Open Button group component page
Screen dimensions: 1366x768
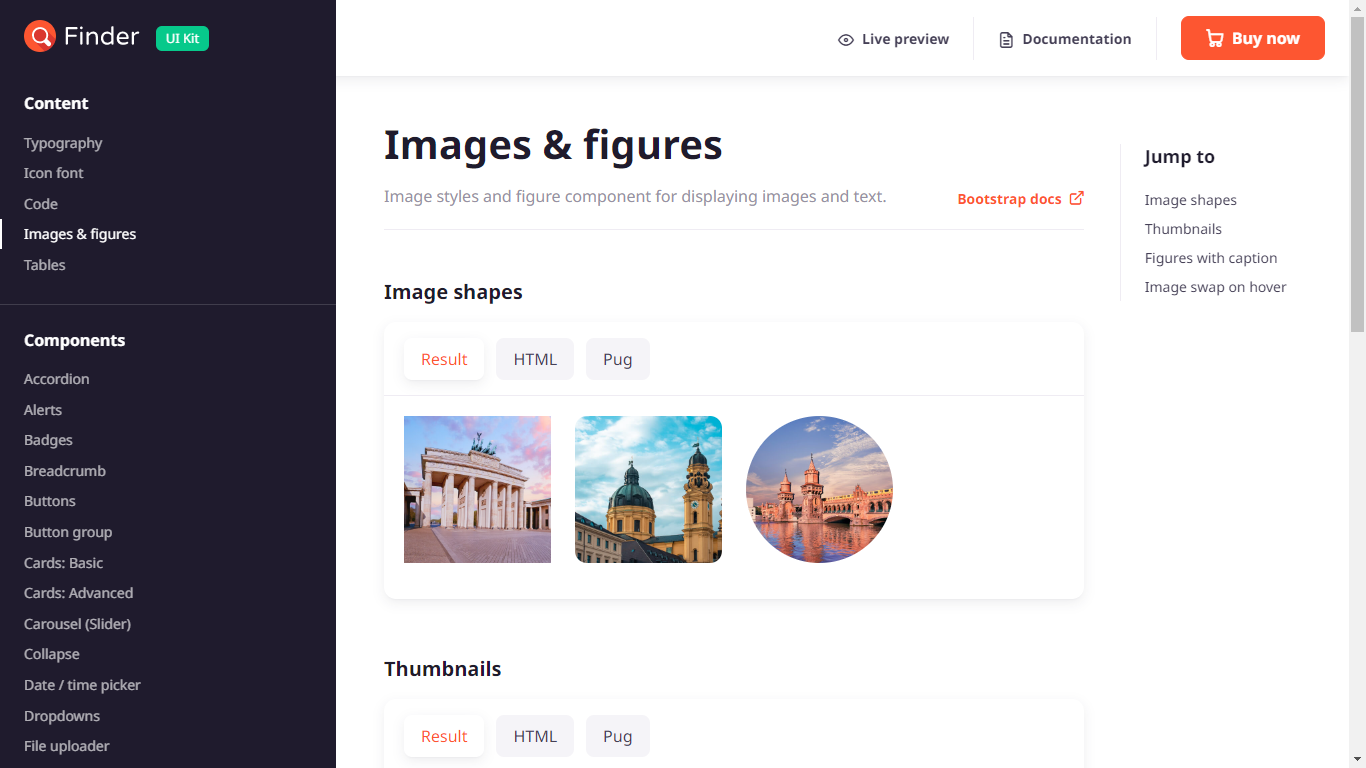[x=68, y=532]
